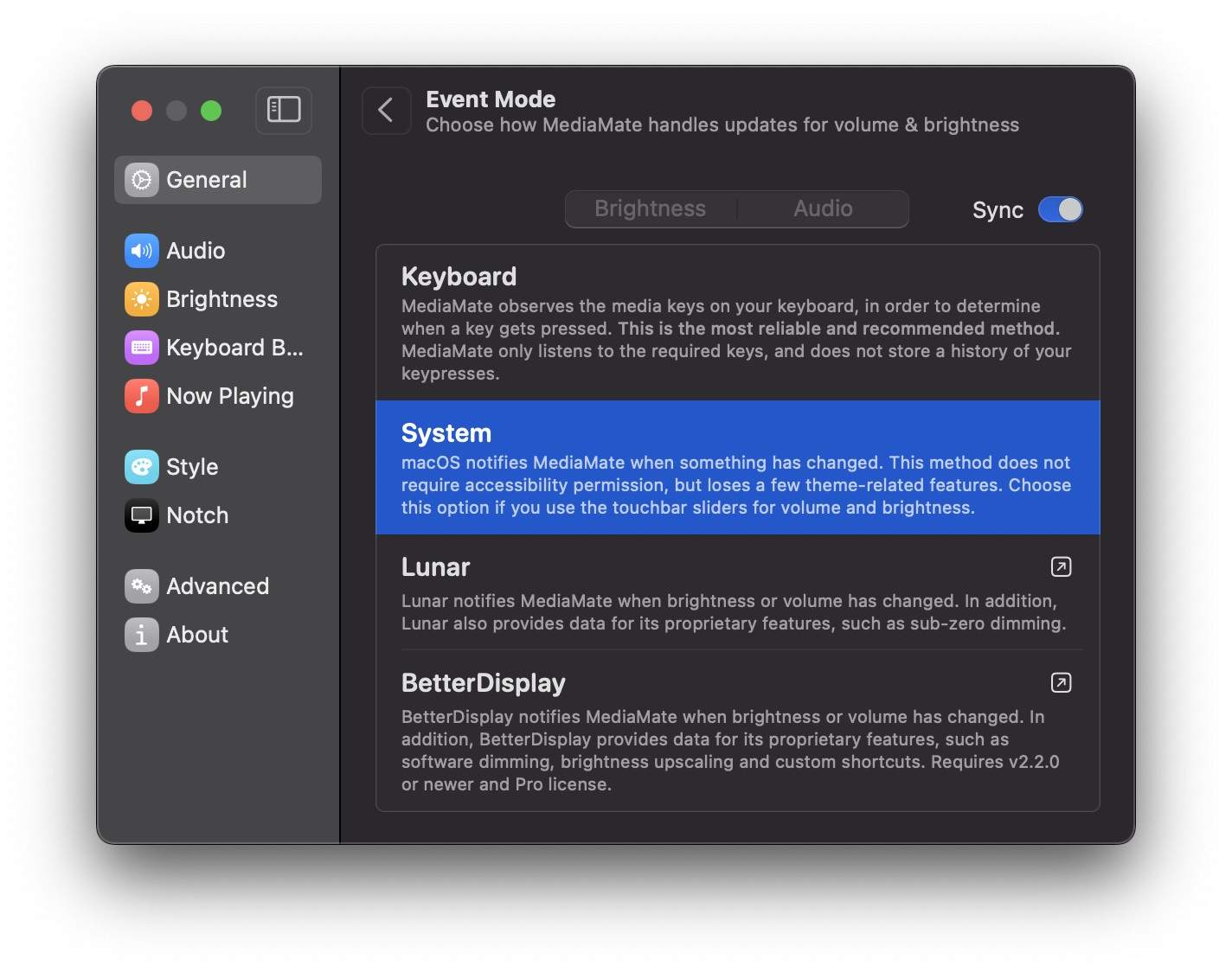
Task: Disable the Sync toggle switch
Action: pyautogui.click(x=1060, y=210)
